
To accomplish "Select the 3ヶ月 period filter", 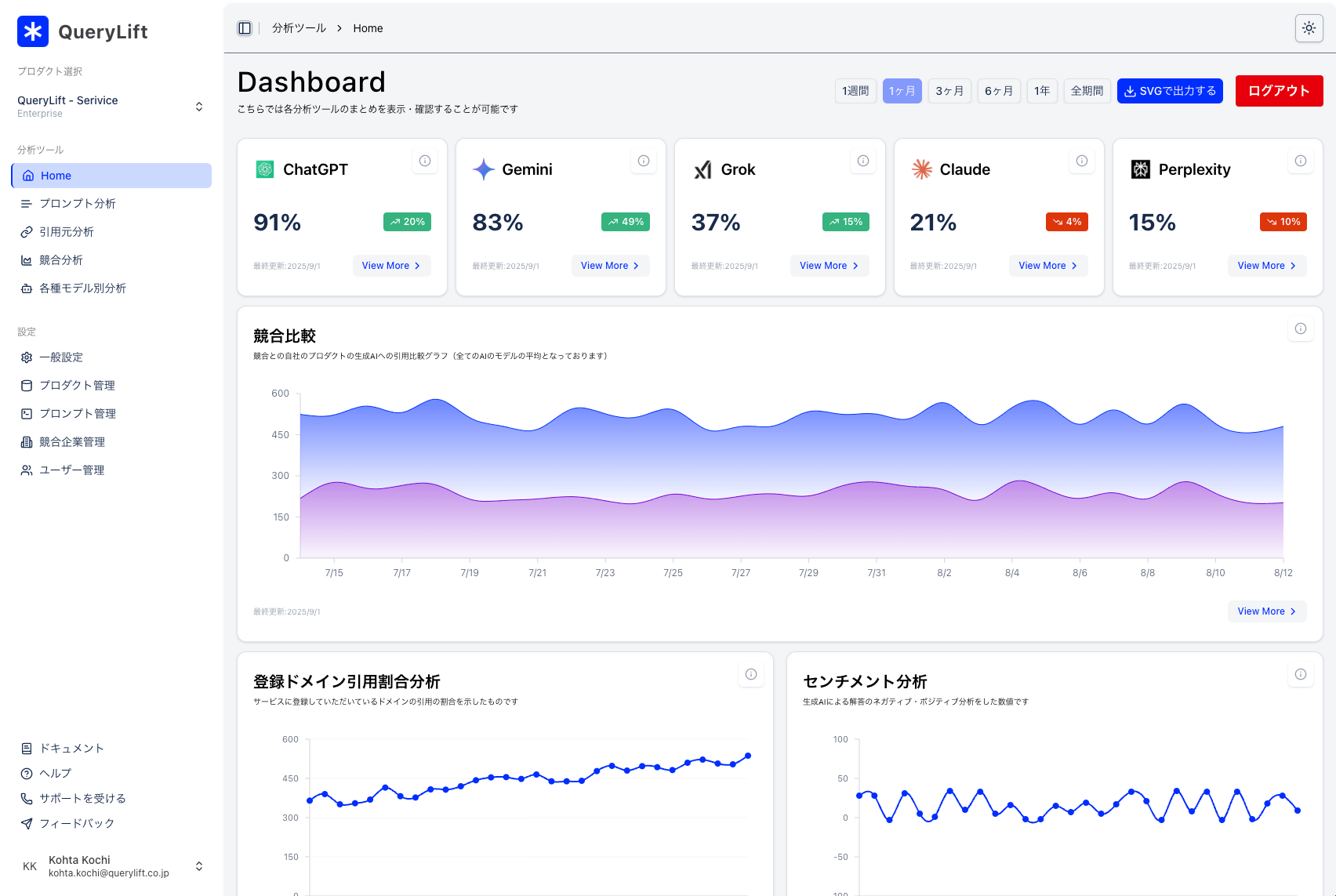I will point(949,91).
